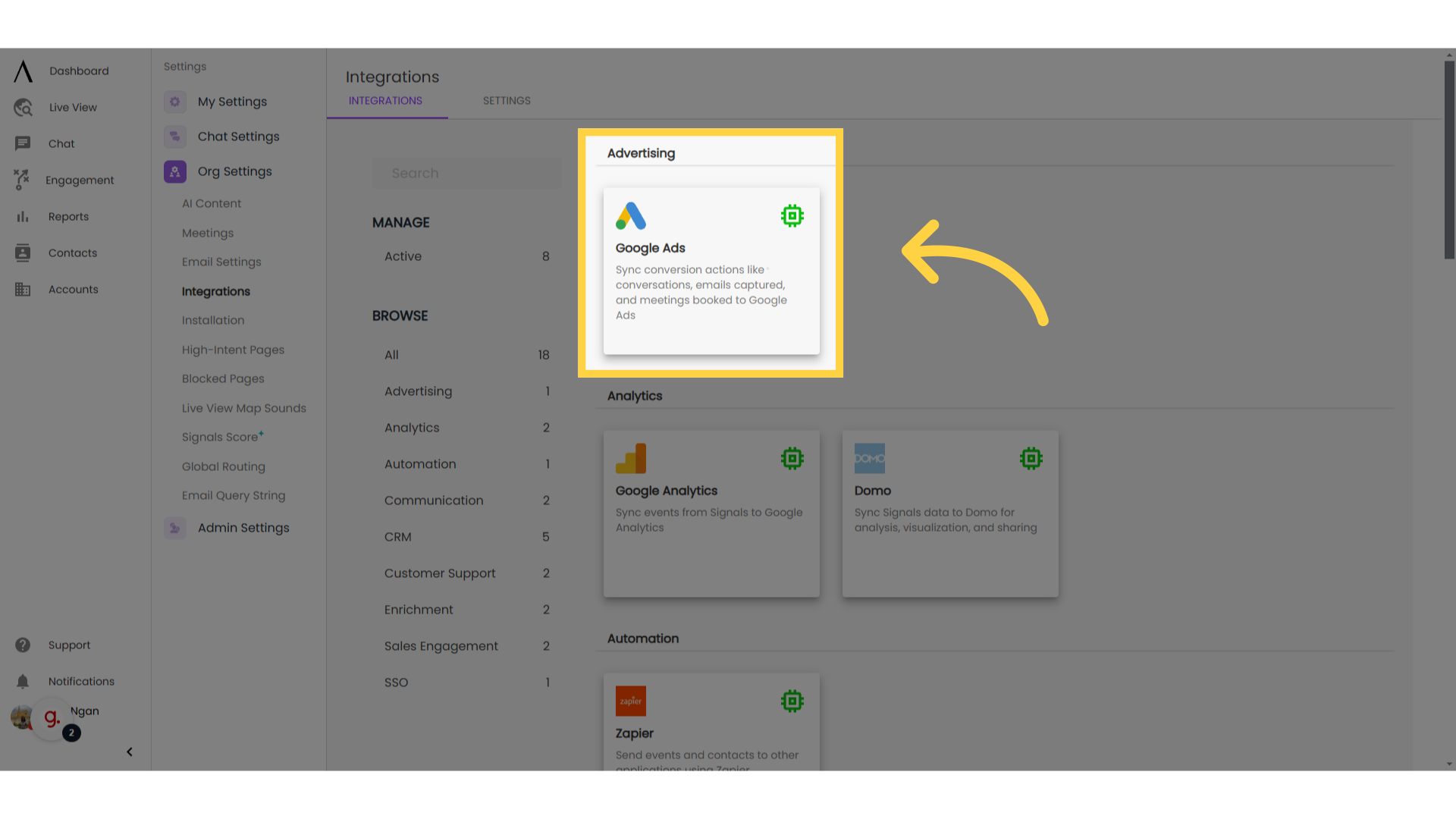Click the Google Ads logo
Screen dimensions: 1456x819
(x=631, y=216)
